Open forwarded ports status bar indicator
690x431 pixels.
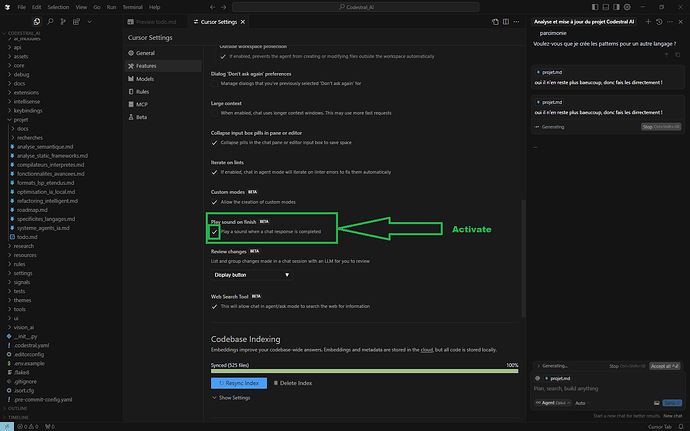tap(50, 427)
